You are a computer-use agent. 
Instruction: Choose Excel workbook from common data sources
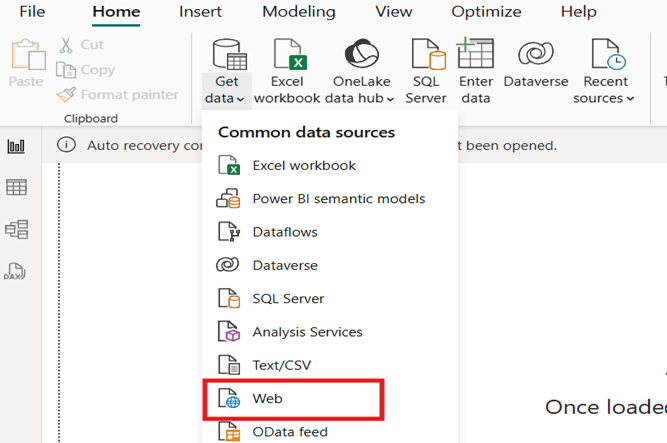click(x=330, y=165)
